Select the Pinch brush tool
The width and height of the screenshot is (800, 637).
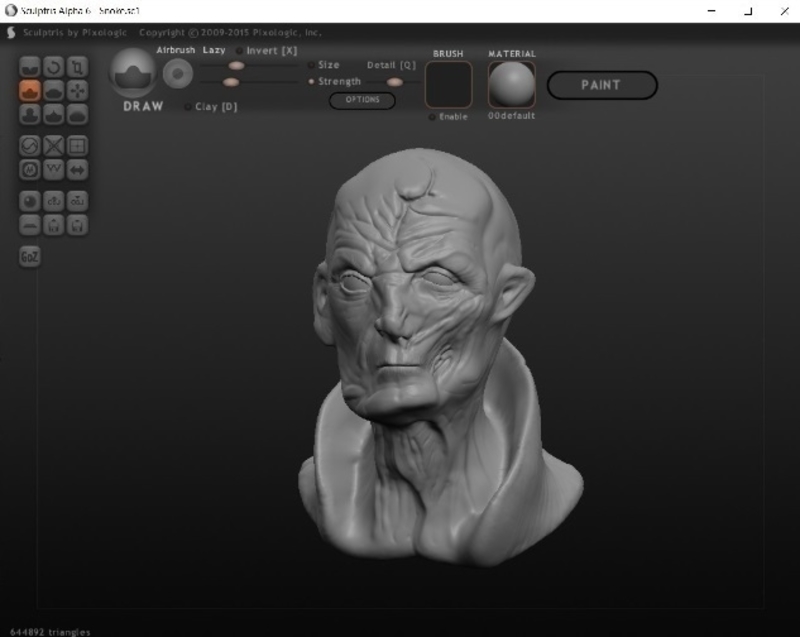coord(54,115)
